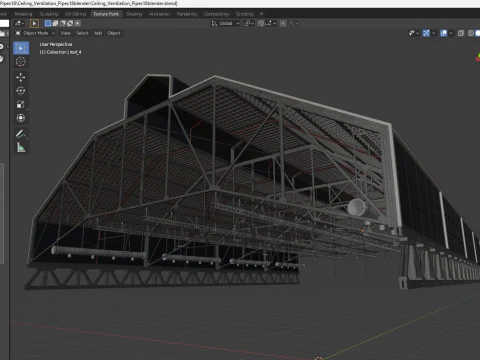Set selection mode to Invert

70,23
